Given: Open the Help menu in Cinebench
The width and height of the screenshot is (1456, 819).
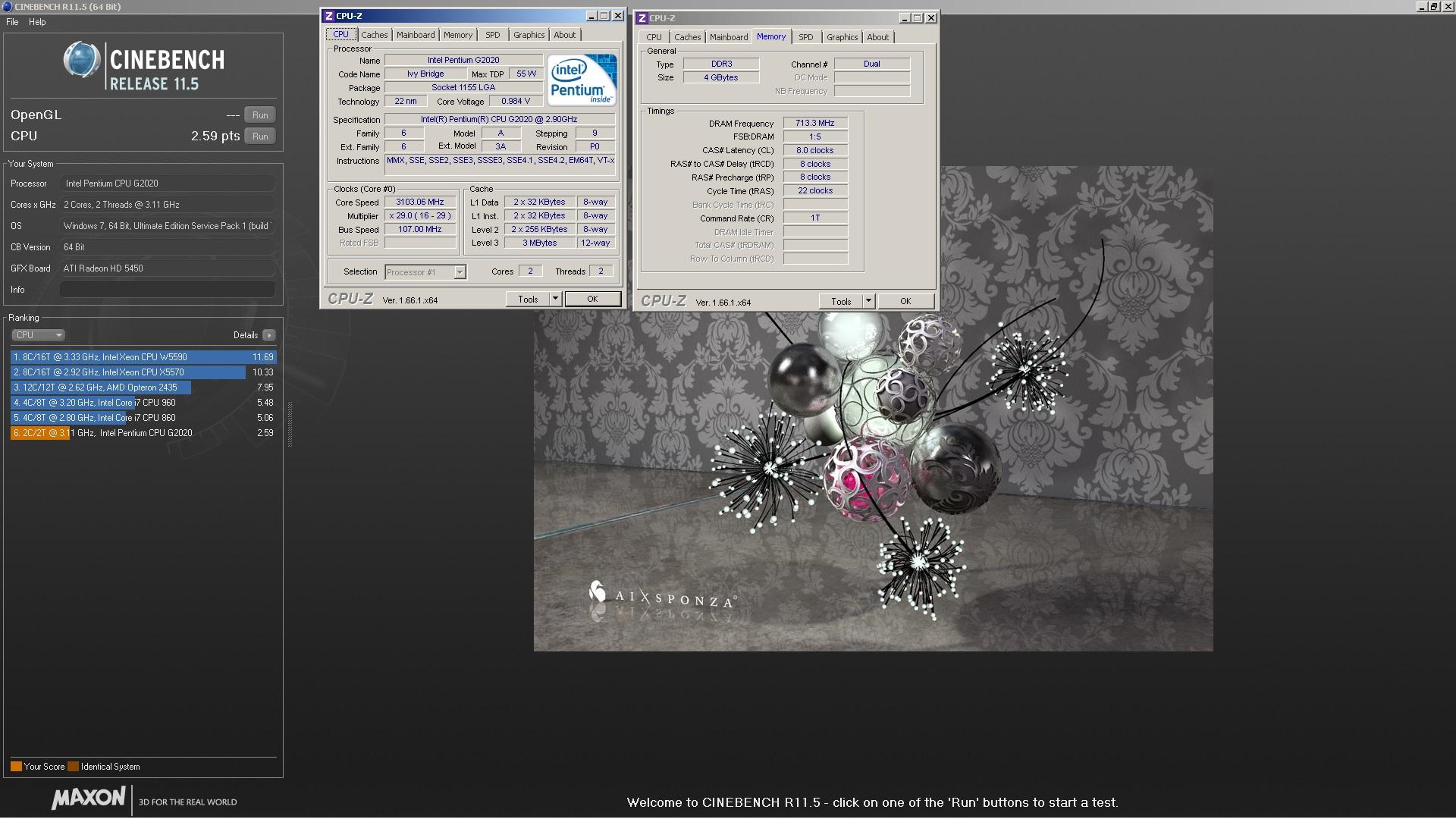Looking at the screenshot, I should tap(37, 22).
